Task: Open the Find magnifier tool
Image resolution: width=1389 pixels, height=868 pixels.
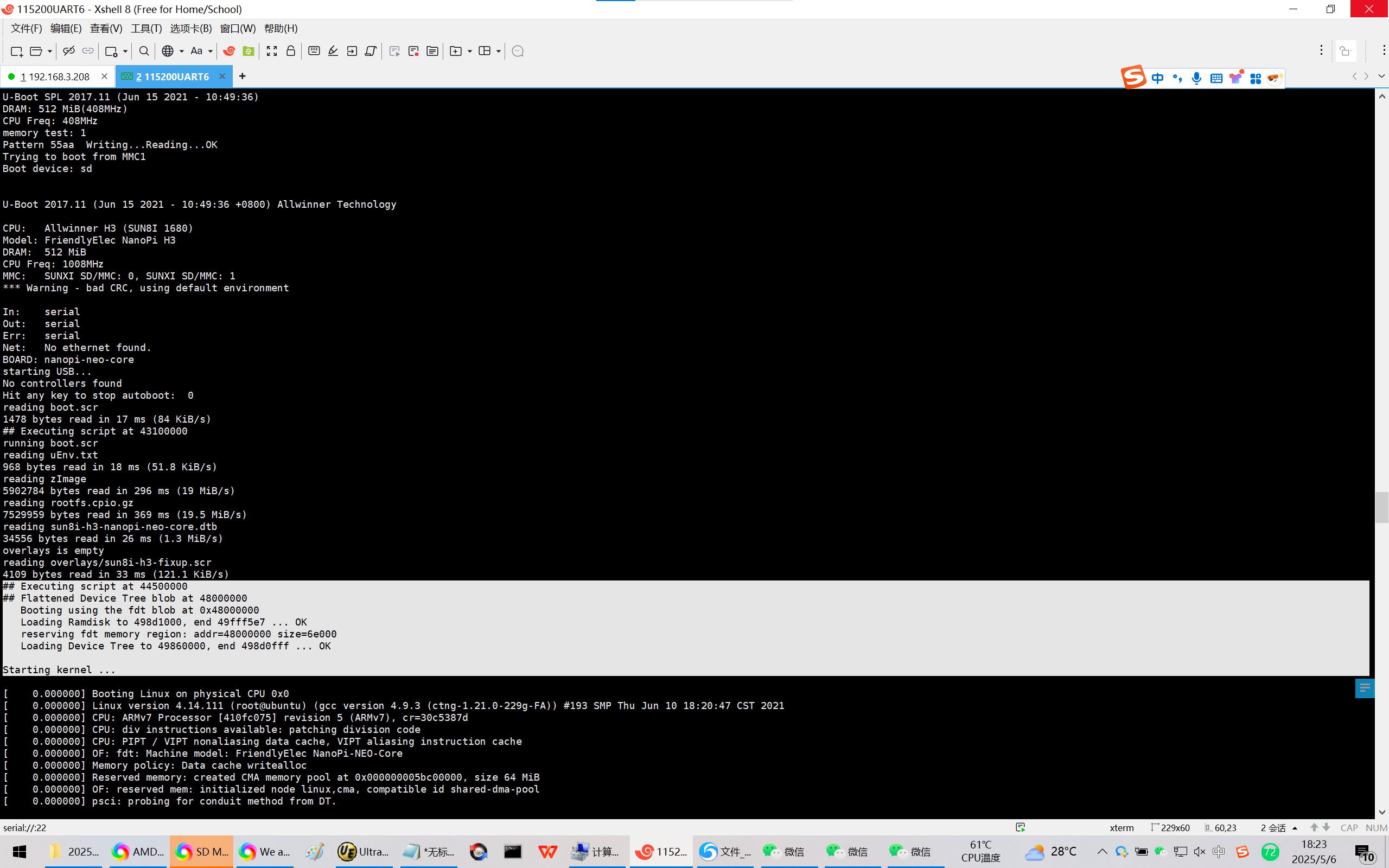Action: click(144, 51)
